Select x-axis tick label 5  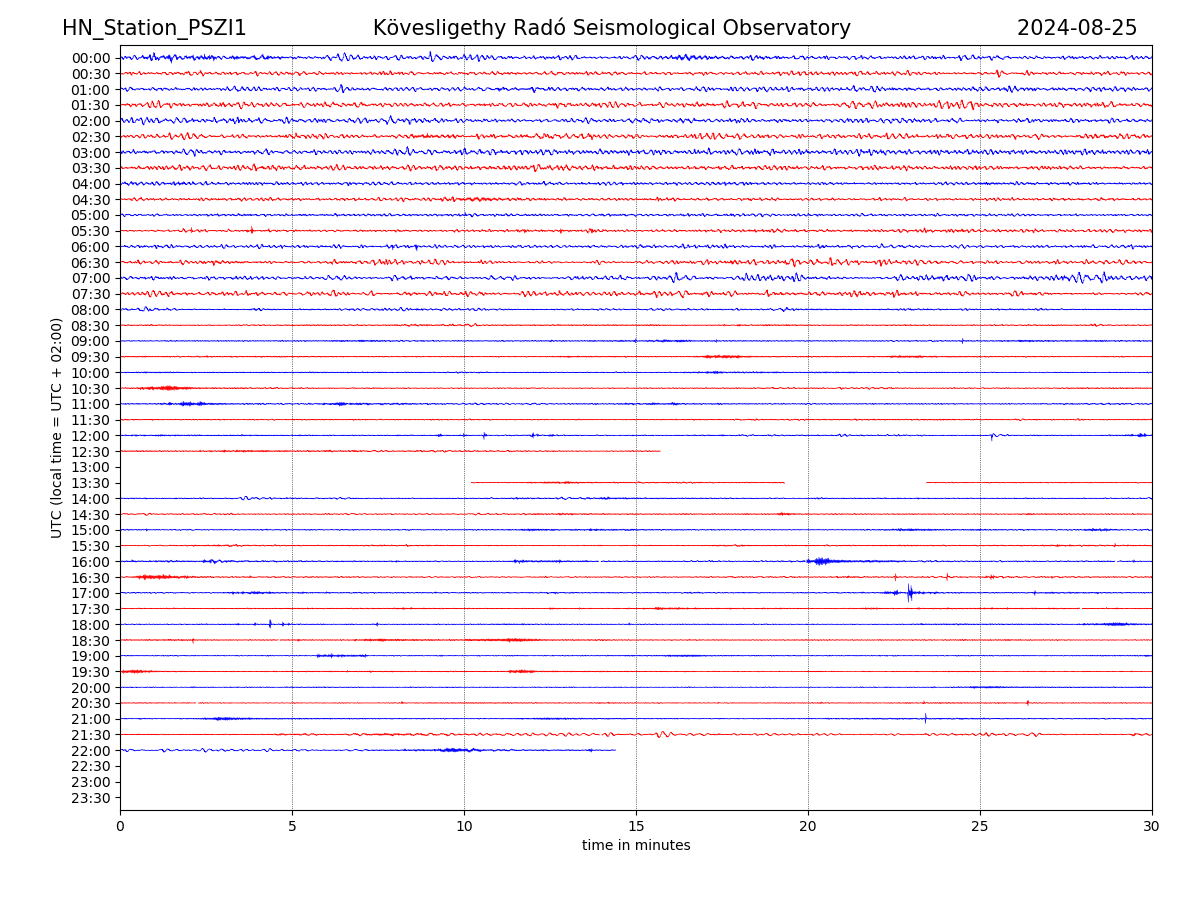point(292,826)
